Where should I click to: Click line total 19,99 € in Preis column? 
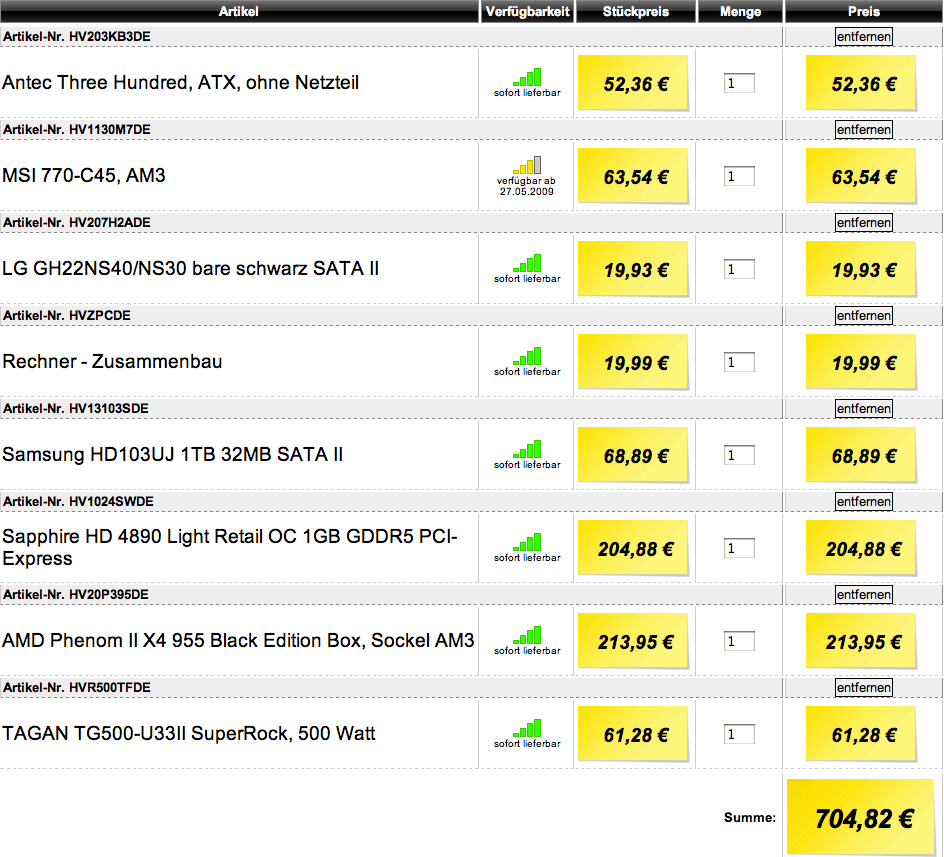point(862,361)
